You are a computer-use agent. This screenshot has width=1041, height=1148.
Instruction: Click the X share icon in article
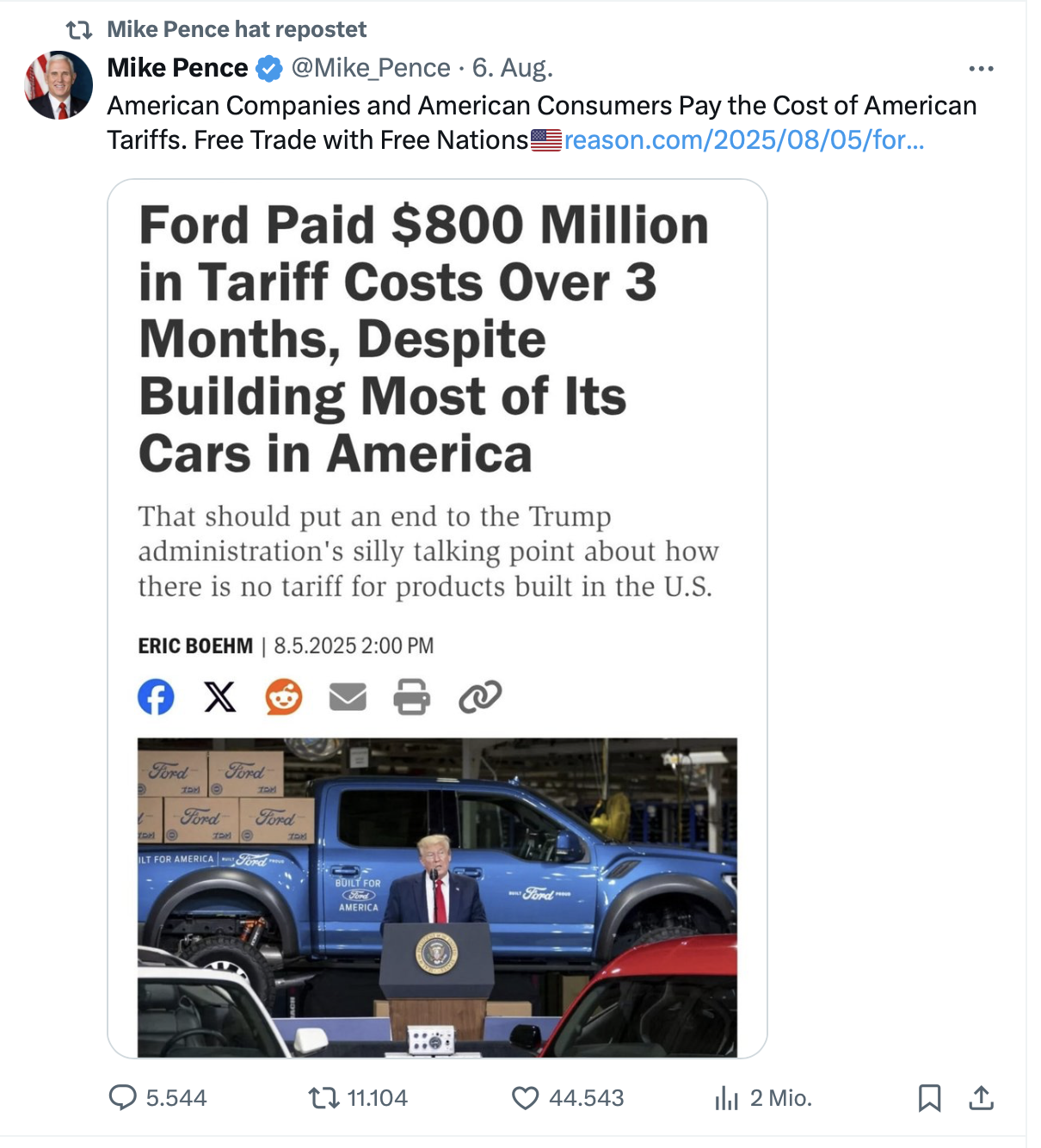tap(220, 696)
